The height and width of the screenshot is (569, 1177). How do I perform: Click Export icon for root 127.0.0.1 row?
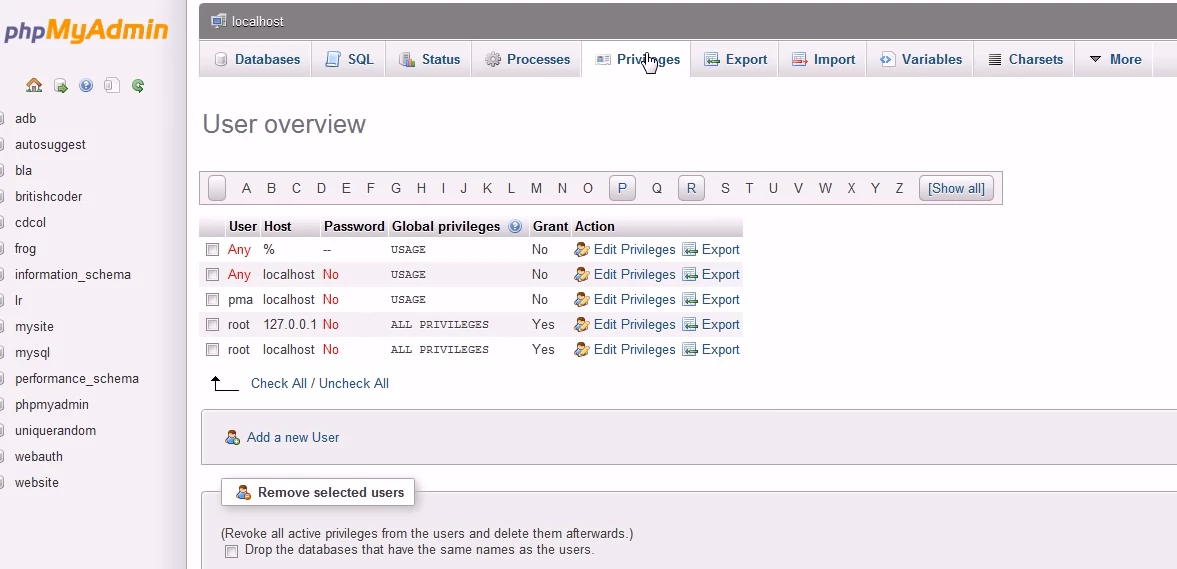pyautogui.click(x=690, y=324)
